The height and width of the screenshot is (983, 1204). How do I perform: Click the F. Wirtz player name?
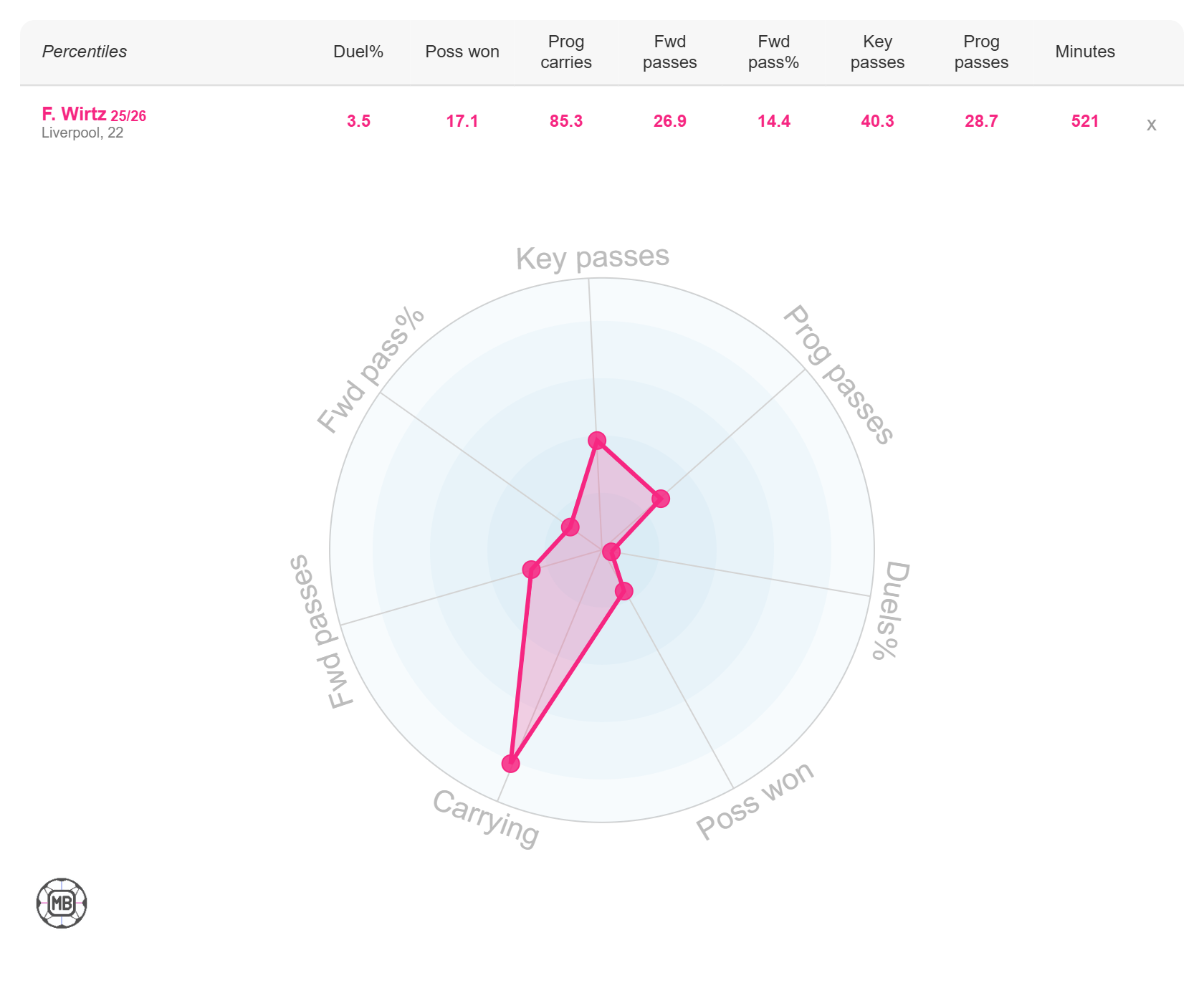74,114
